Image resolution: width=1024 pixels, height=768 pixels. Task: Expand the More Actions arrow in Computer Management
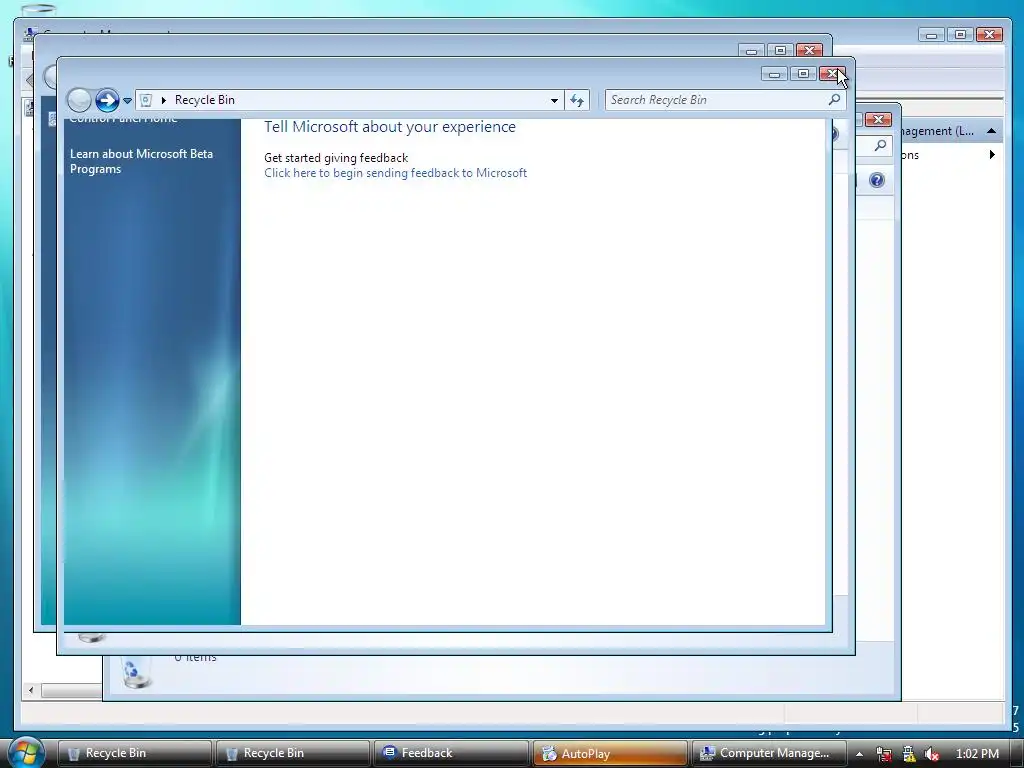992,155
